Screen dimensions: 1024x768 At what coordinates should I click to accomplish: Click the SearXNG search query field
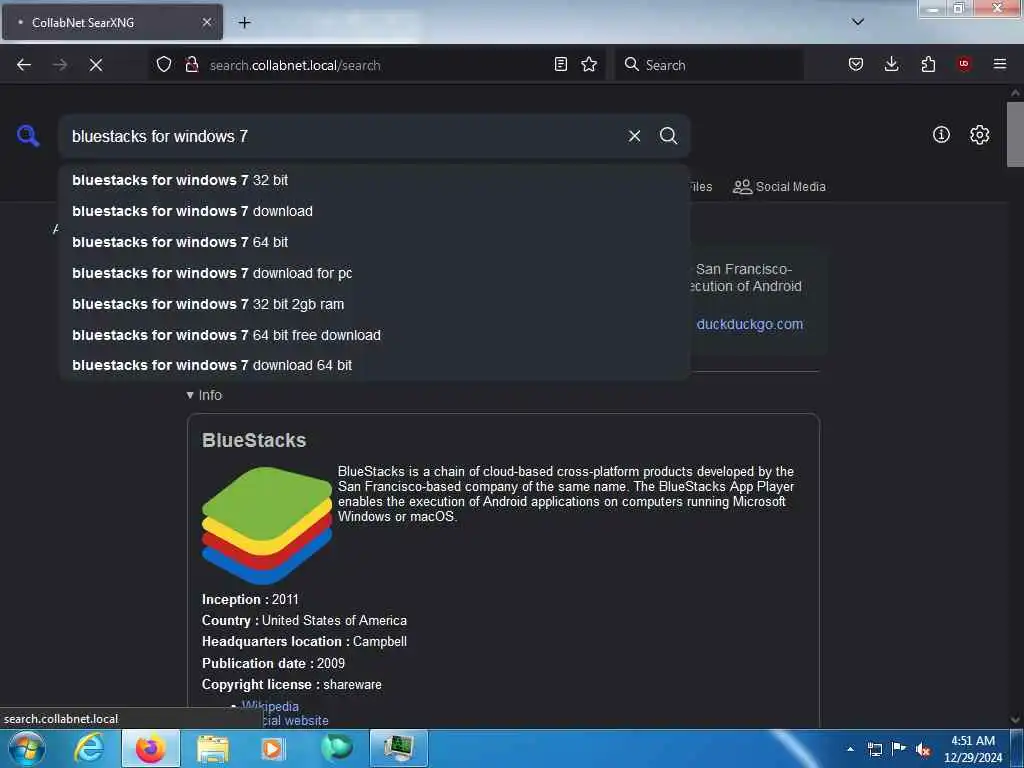[x=343, y=136]
